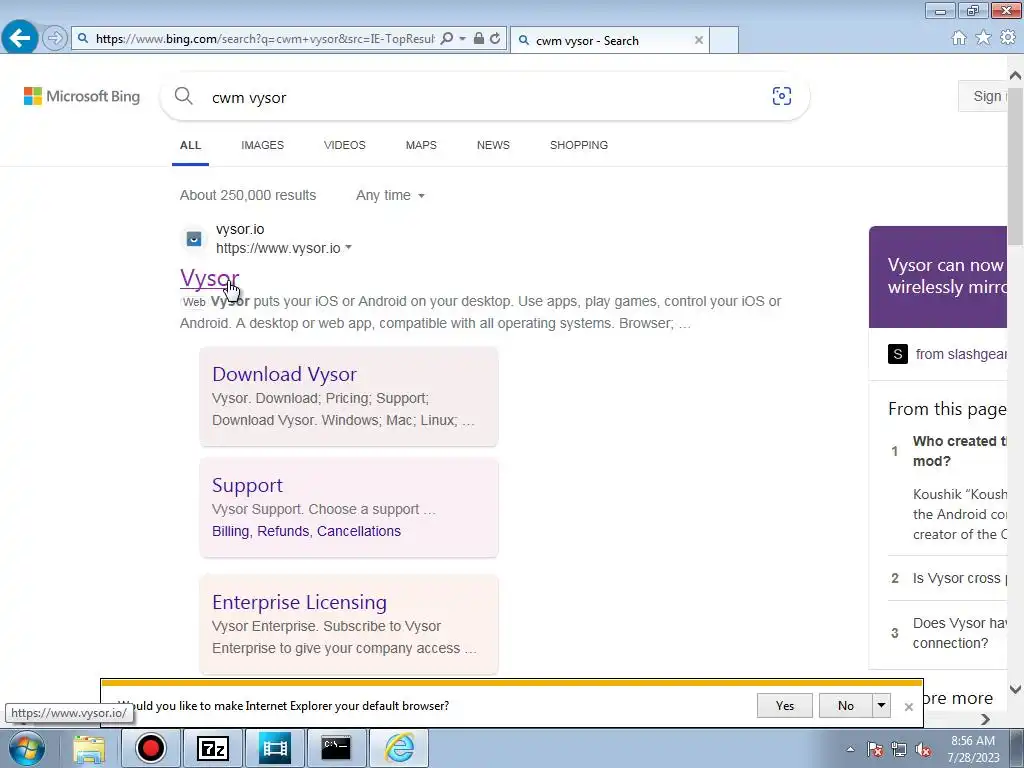The image size is (1024, 768).
Task: Dismiss the default browser notification bar
Action: tap(908, 707)
